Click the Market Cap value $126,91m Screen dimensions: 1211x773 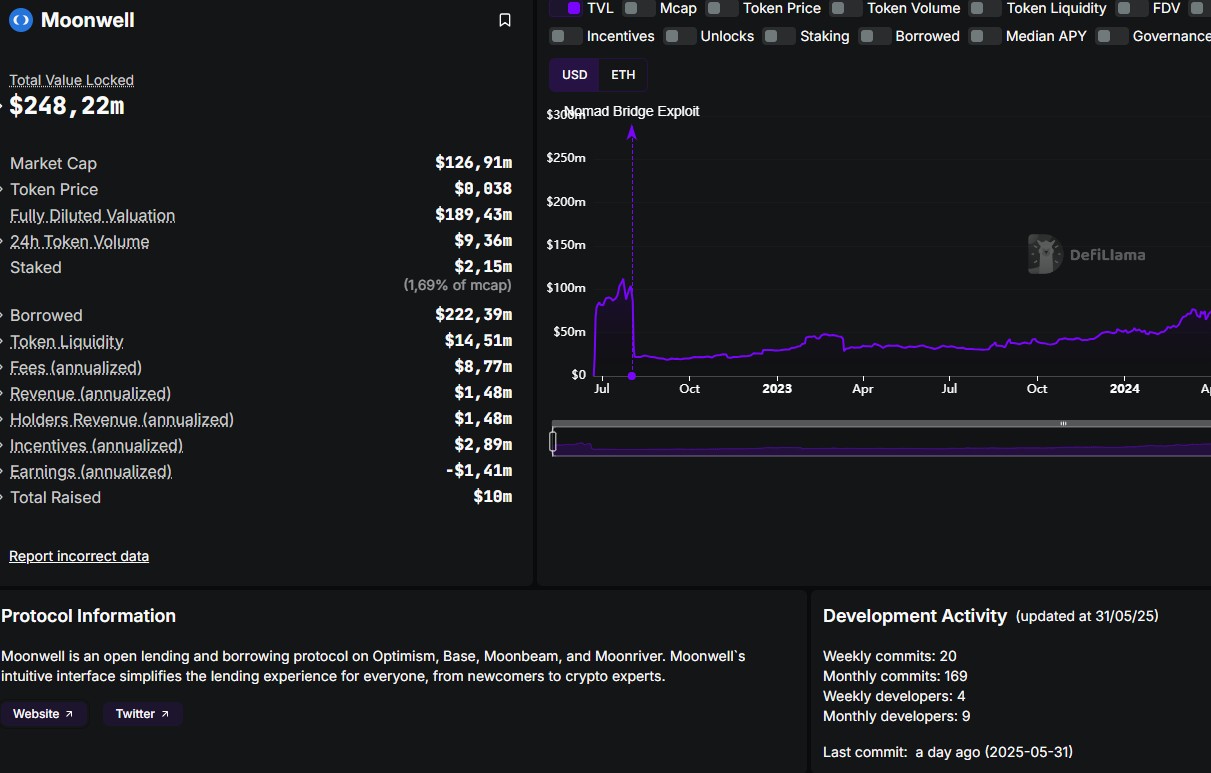[x=473, y=163]
